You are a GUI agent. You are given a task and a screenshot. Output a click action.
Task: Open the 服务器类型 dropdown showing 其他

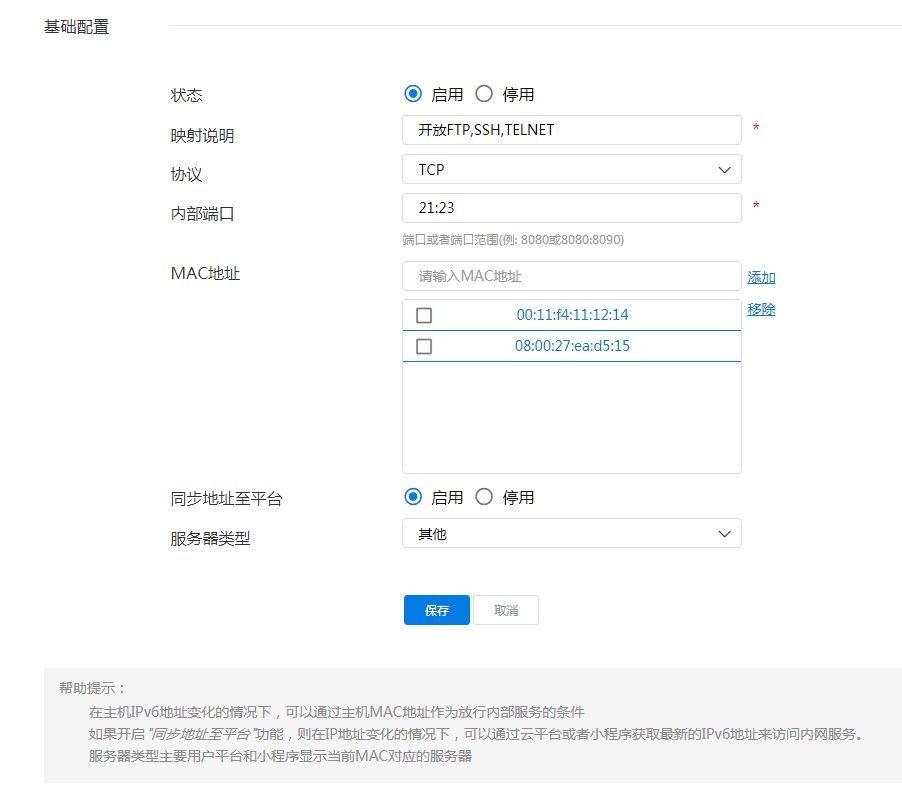point(560,534)
